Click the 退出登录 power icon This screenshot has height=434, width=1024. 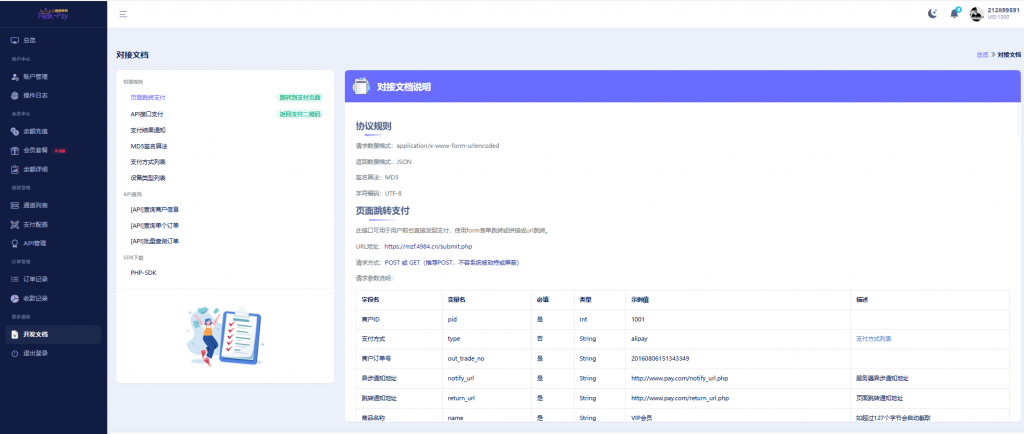(x=15, y=353)
